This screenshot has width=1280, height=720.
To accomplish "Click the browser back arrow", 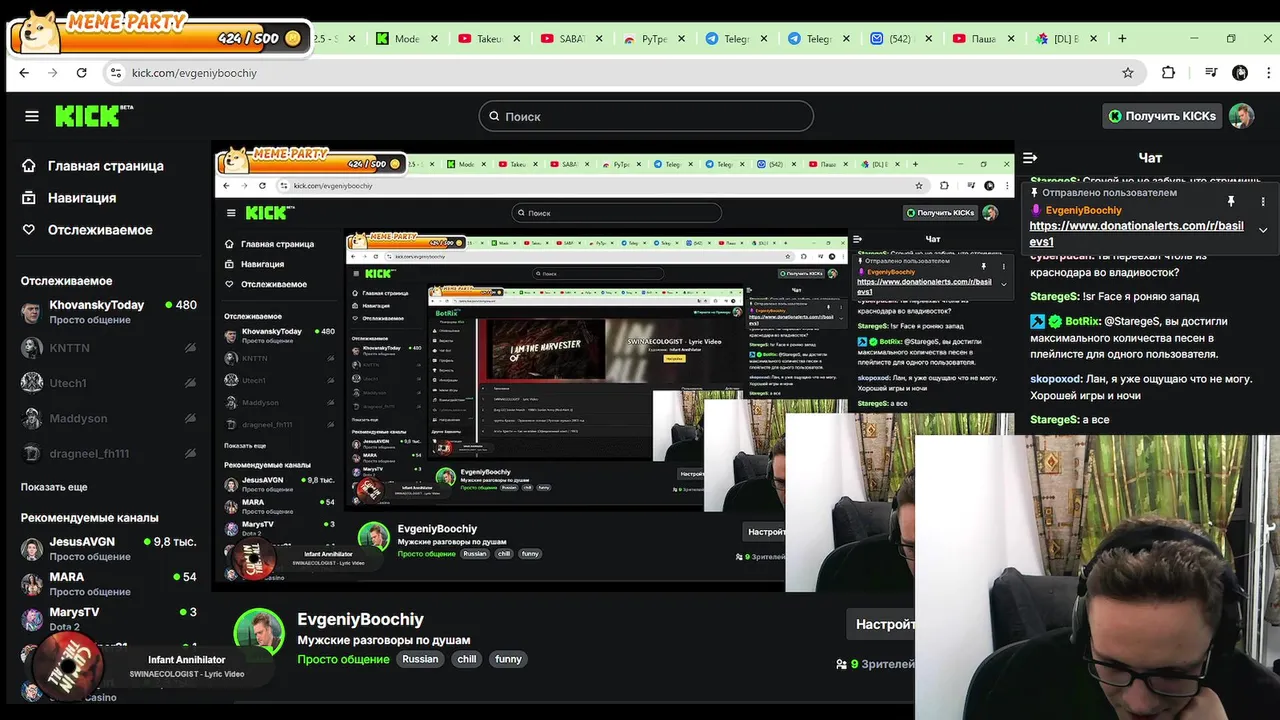I will point(24,73).
